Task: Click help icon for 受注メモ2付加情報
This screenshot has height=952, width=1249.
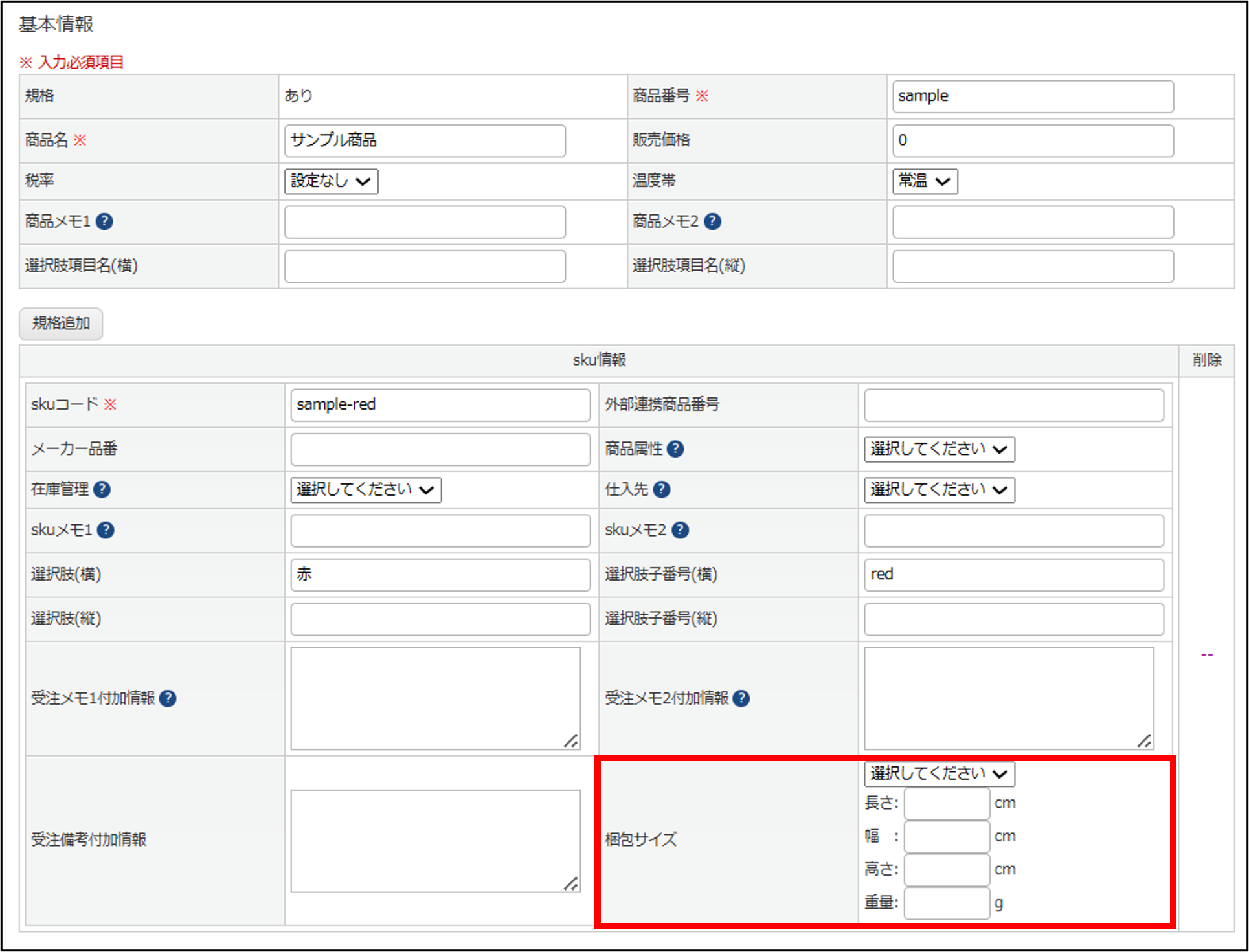Action: (741, 698)
